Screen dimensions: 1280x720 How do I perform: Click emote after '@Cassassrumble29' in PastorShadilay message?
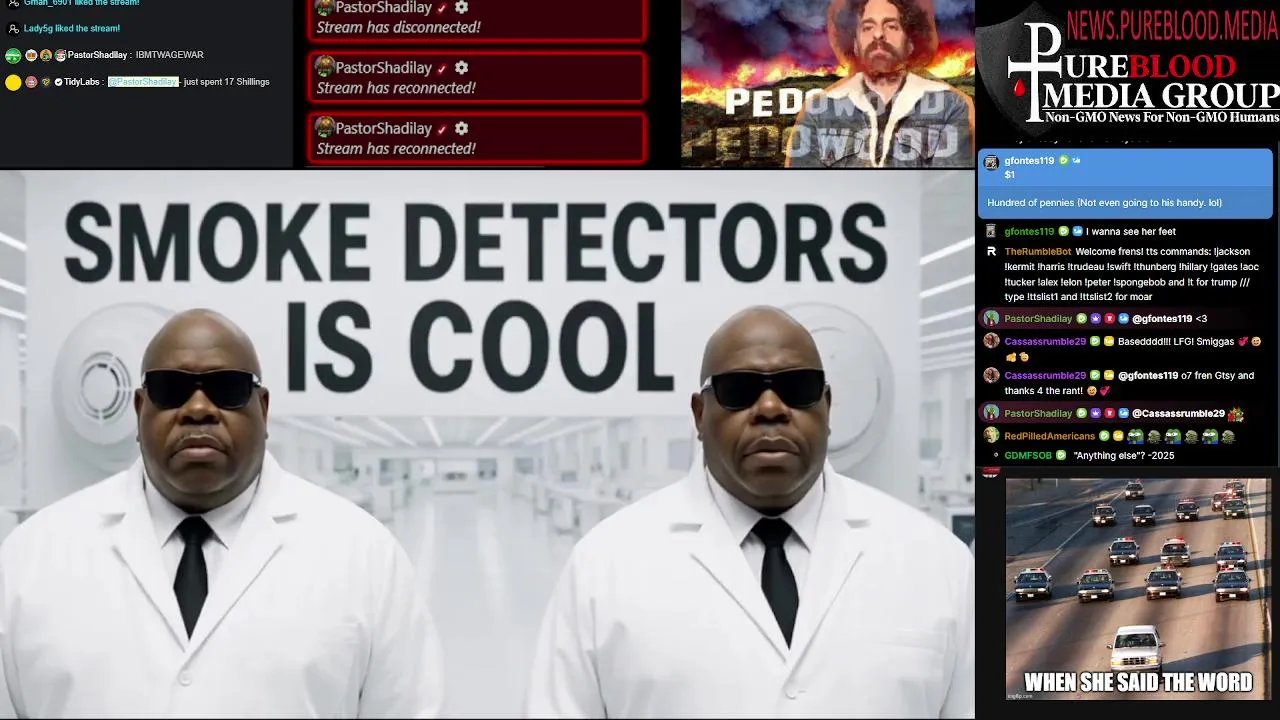coord(1235,413)
